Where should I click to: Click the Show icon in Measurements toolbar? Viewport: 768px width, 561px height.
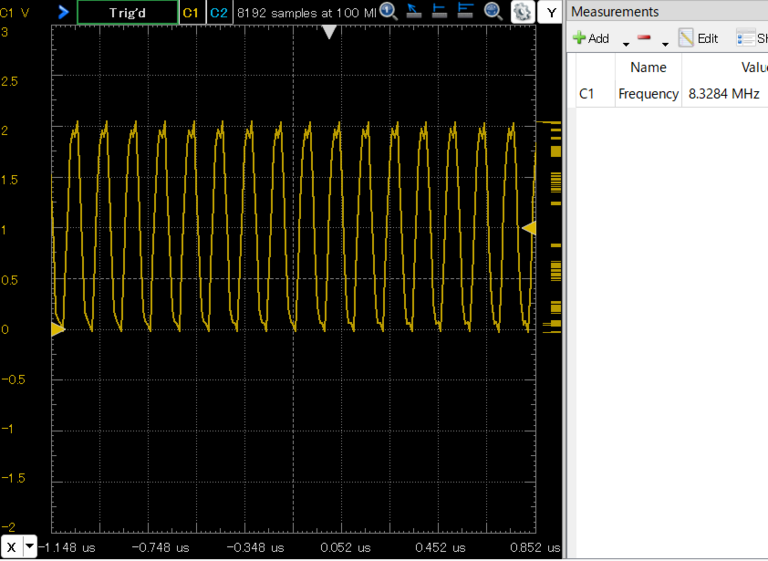point(750,38)
